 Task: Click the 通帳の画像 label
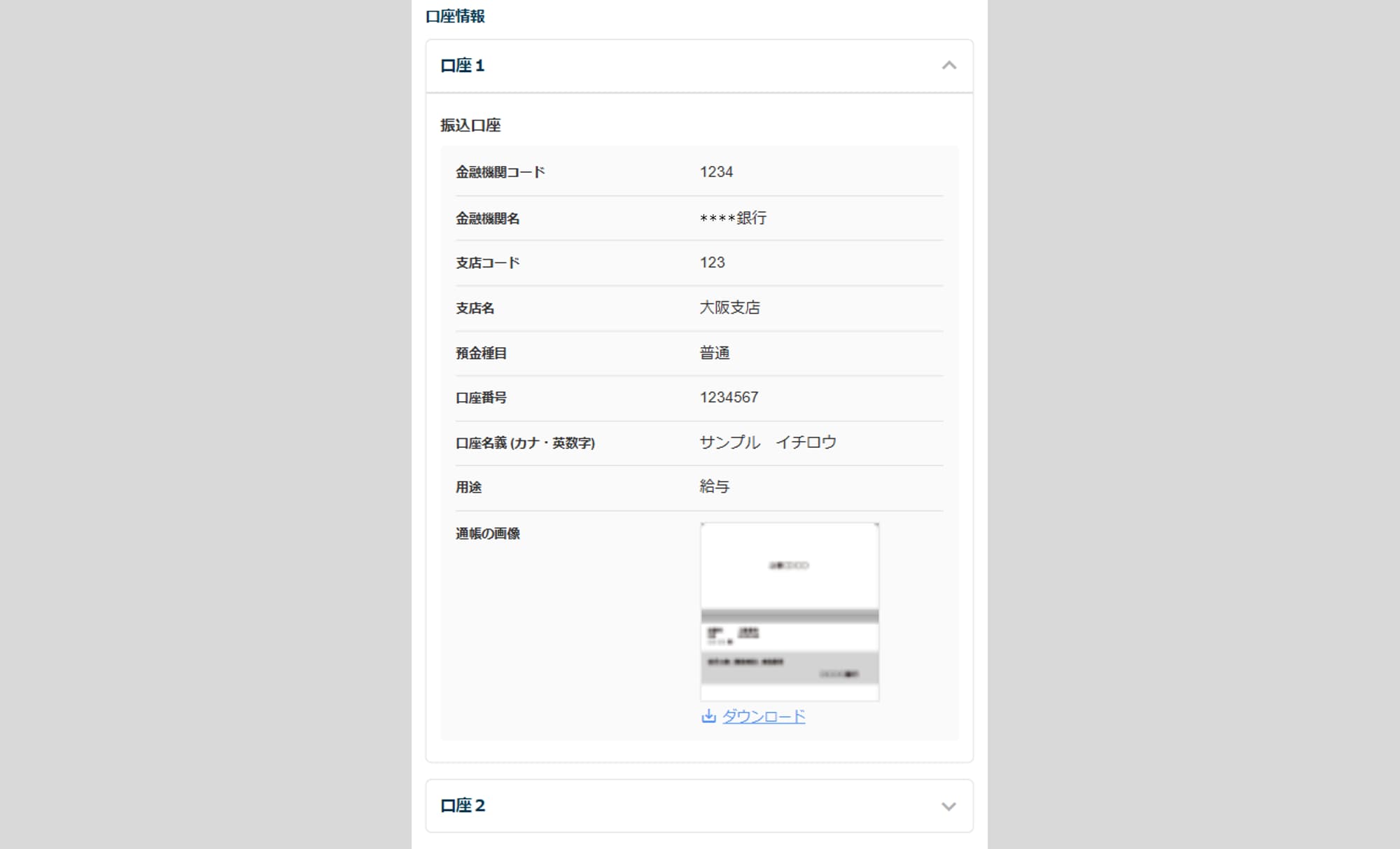click(488, 533)
